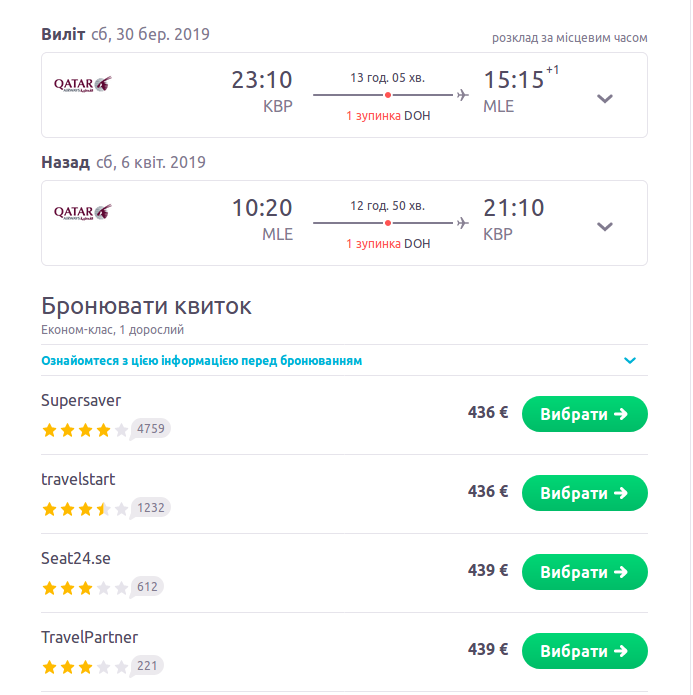Click airplane icon on return flight route
This screenshot has height=695, width=693.
pyautogui.click(x=462, y=222)
